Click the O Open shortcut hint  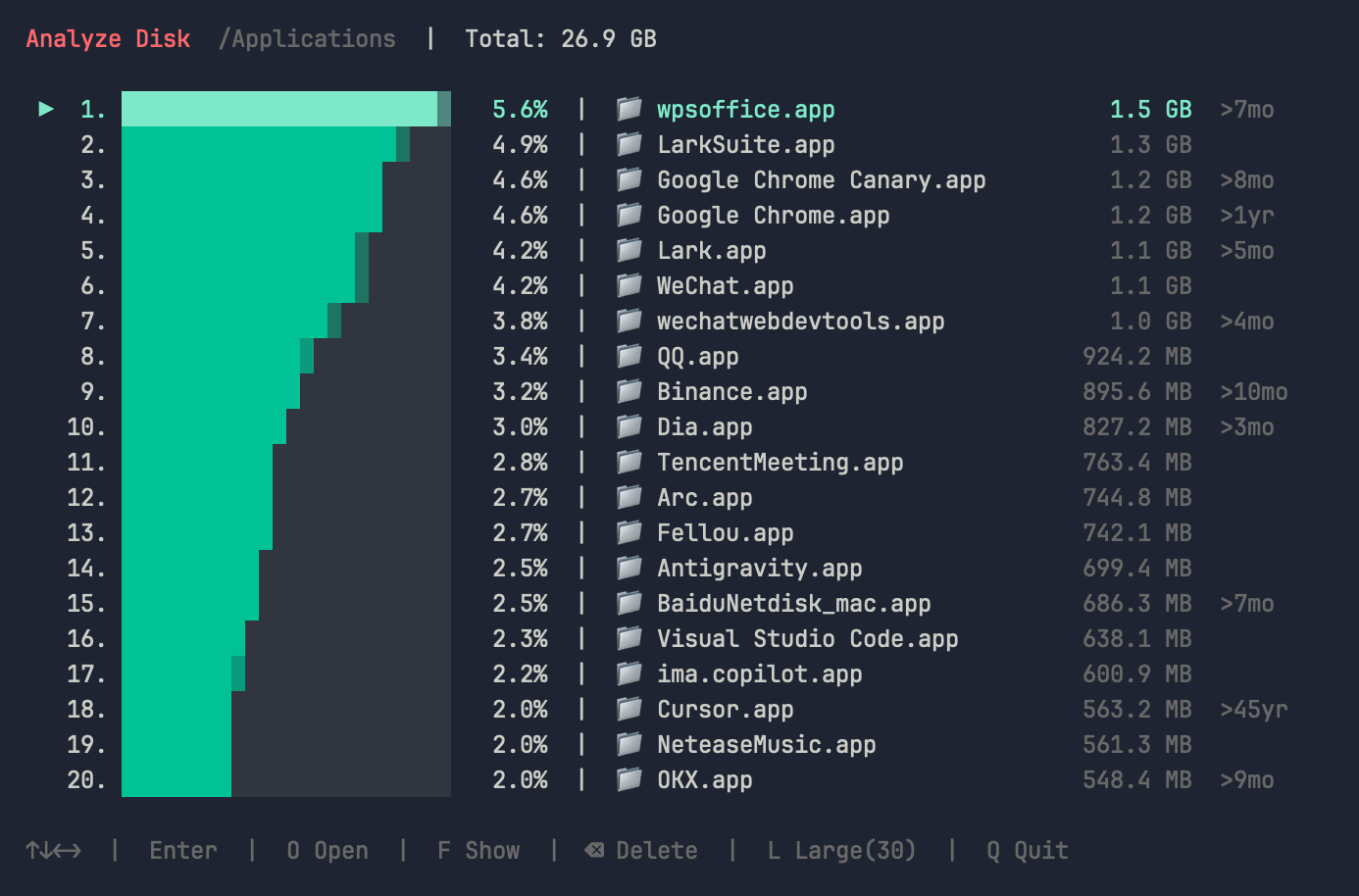[327, 850]
